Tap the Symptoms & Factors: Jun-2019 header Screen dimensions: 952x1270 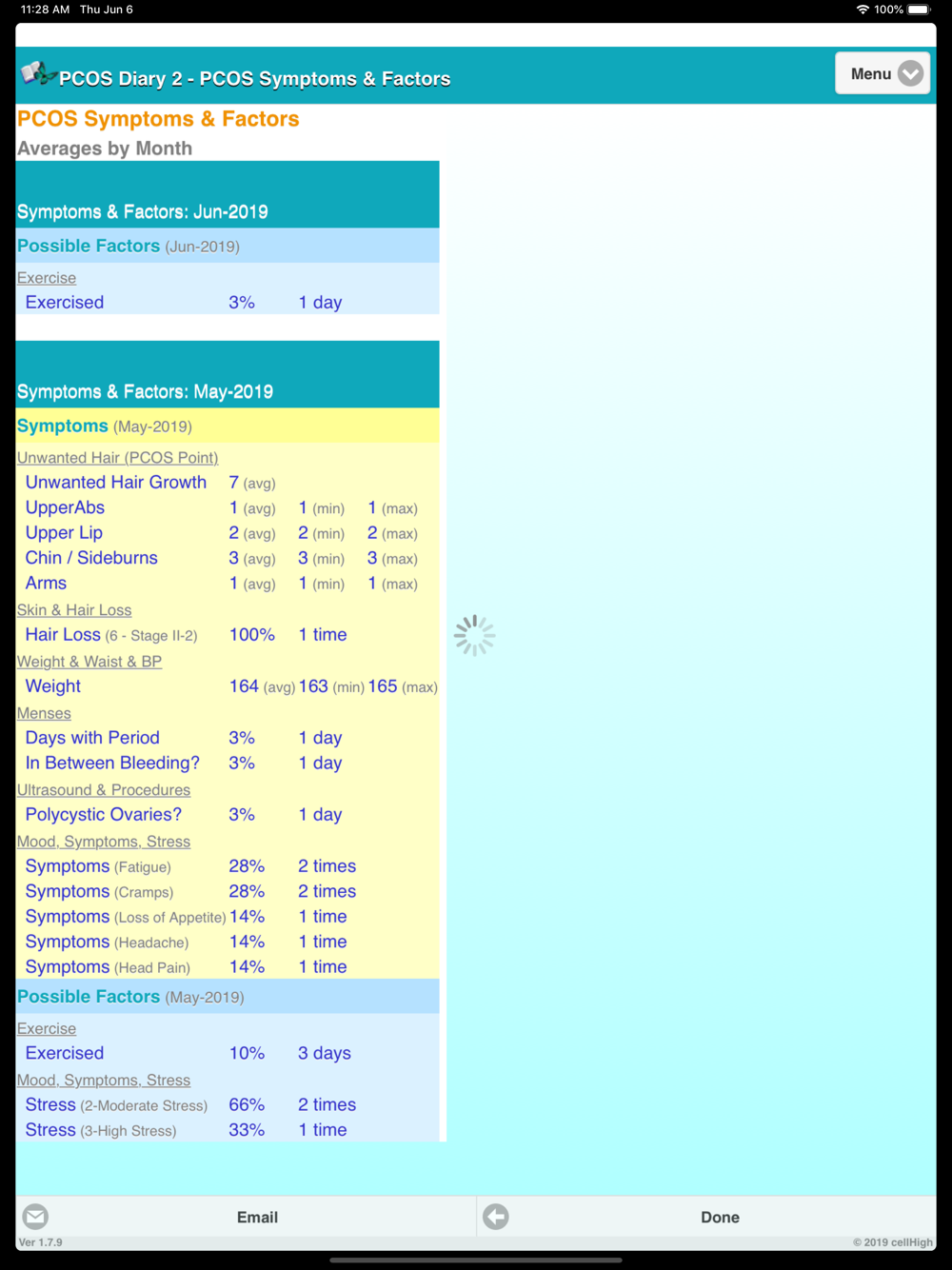228,195
